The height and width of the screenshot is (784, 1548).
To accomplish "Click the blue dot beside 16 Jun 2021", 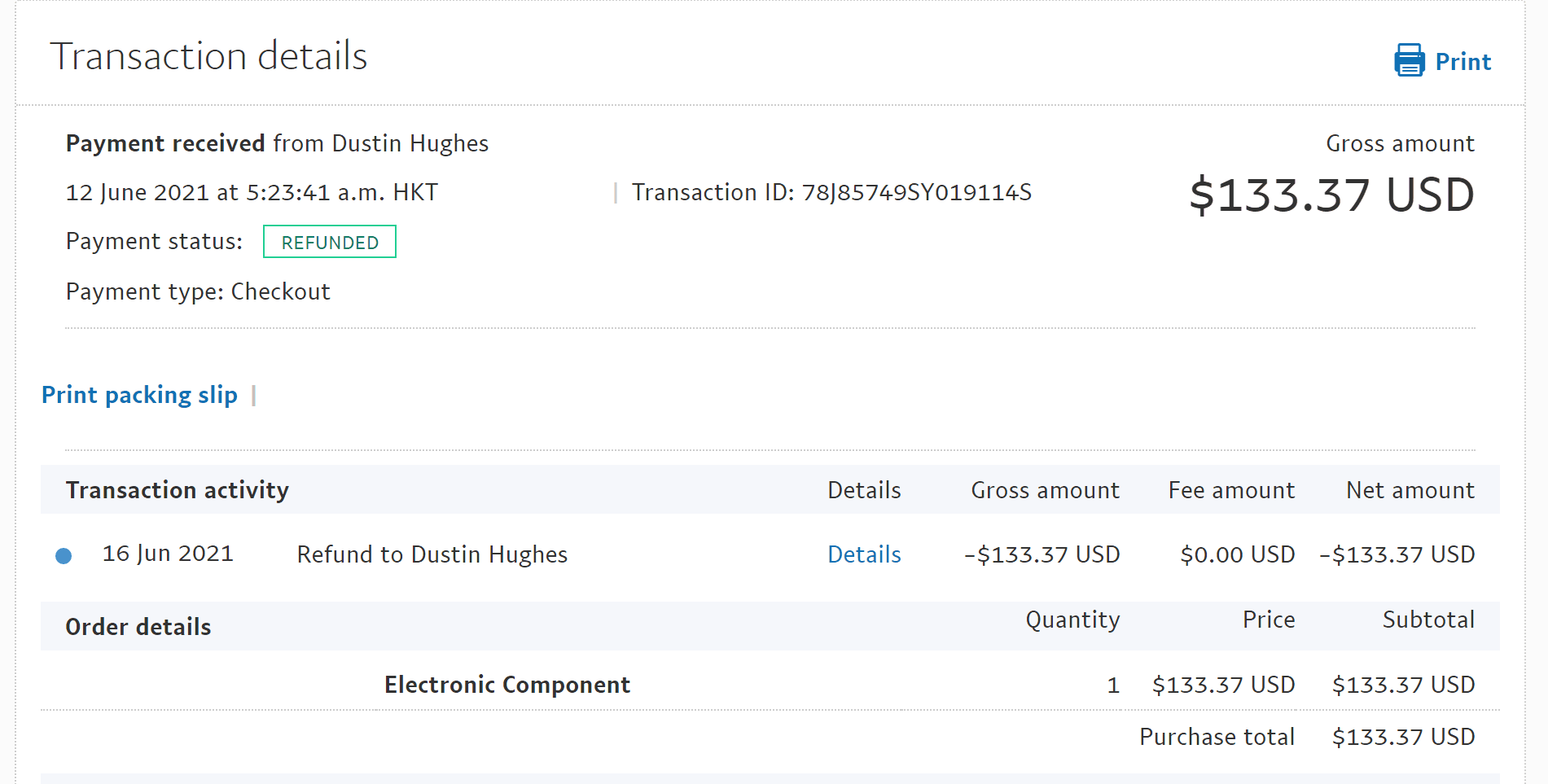I will point(64,556).
